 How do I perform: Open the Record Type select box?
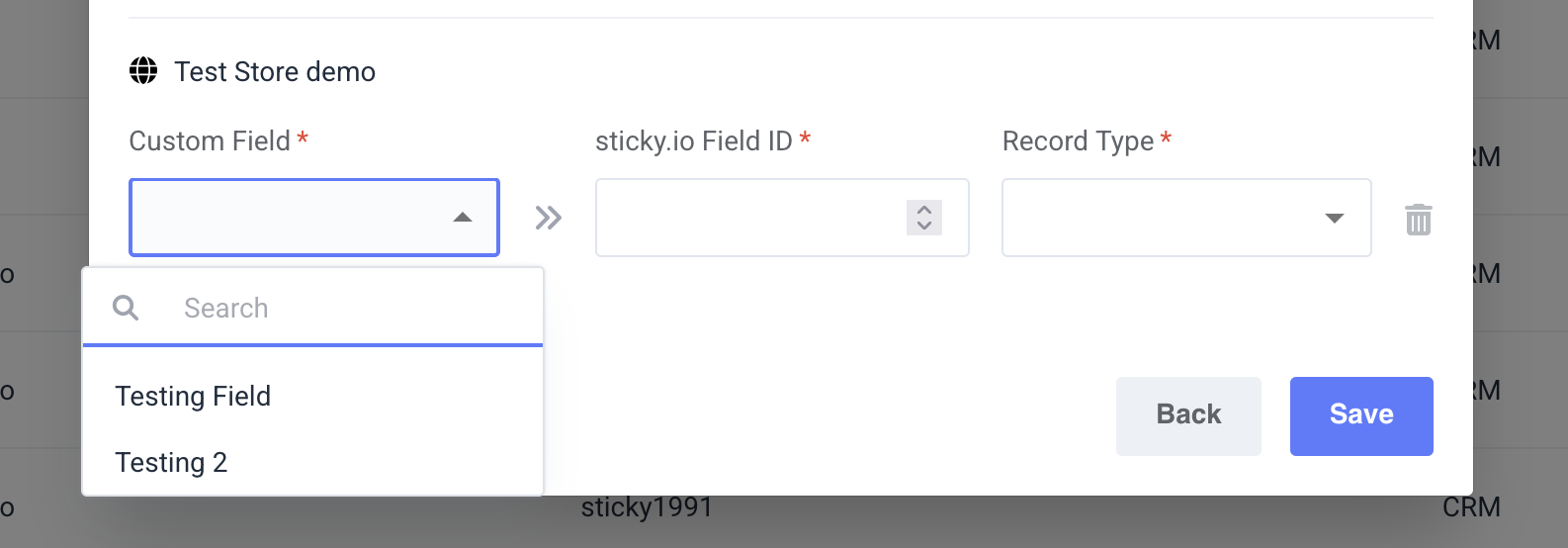coord(1186,218)
